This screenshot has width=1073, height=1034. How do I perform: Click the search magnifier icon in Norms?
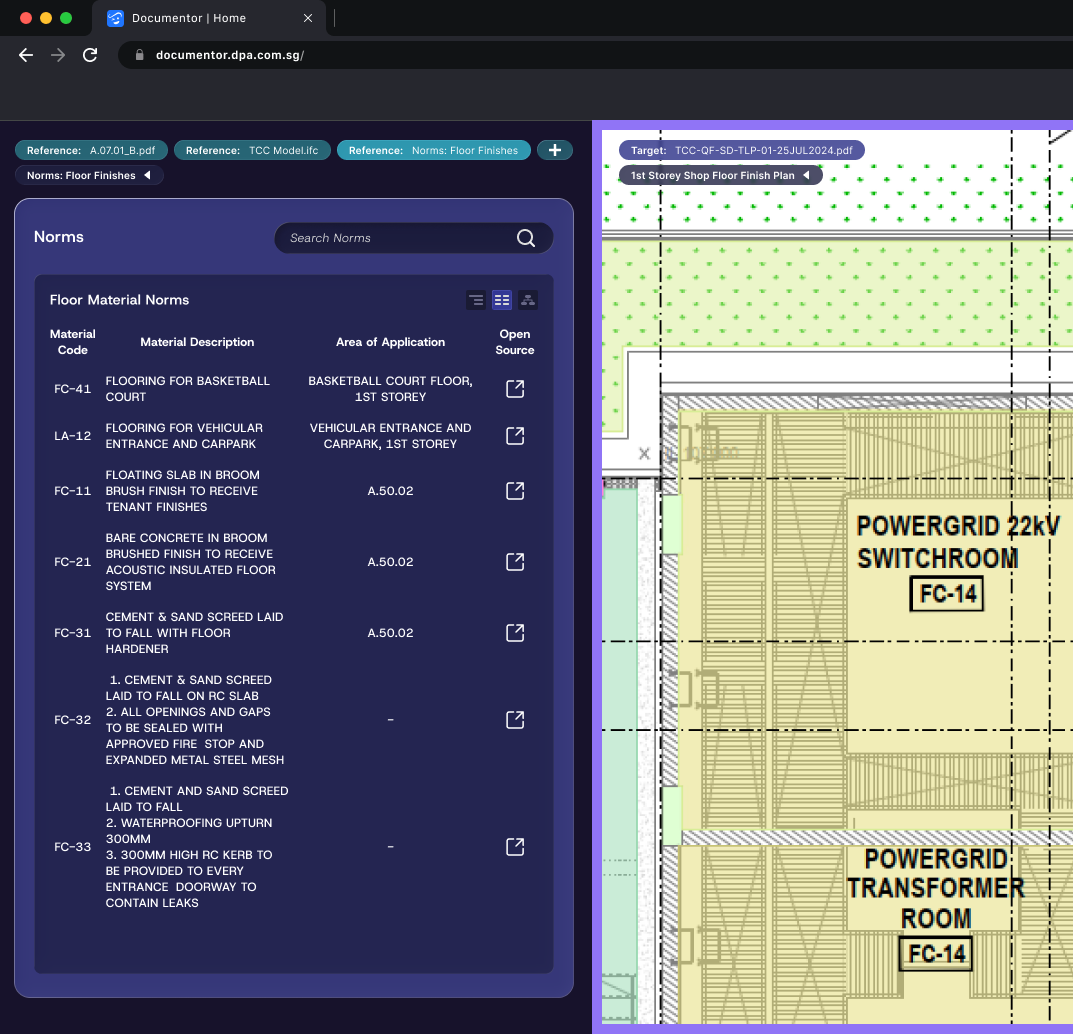click(526, 238)
